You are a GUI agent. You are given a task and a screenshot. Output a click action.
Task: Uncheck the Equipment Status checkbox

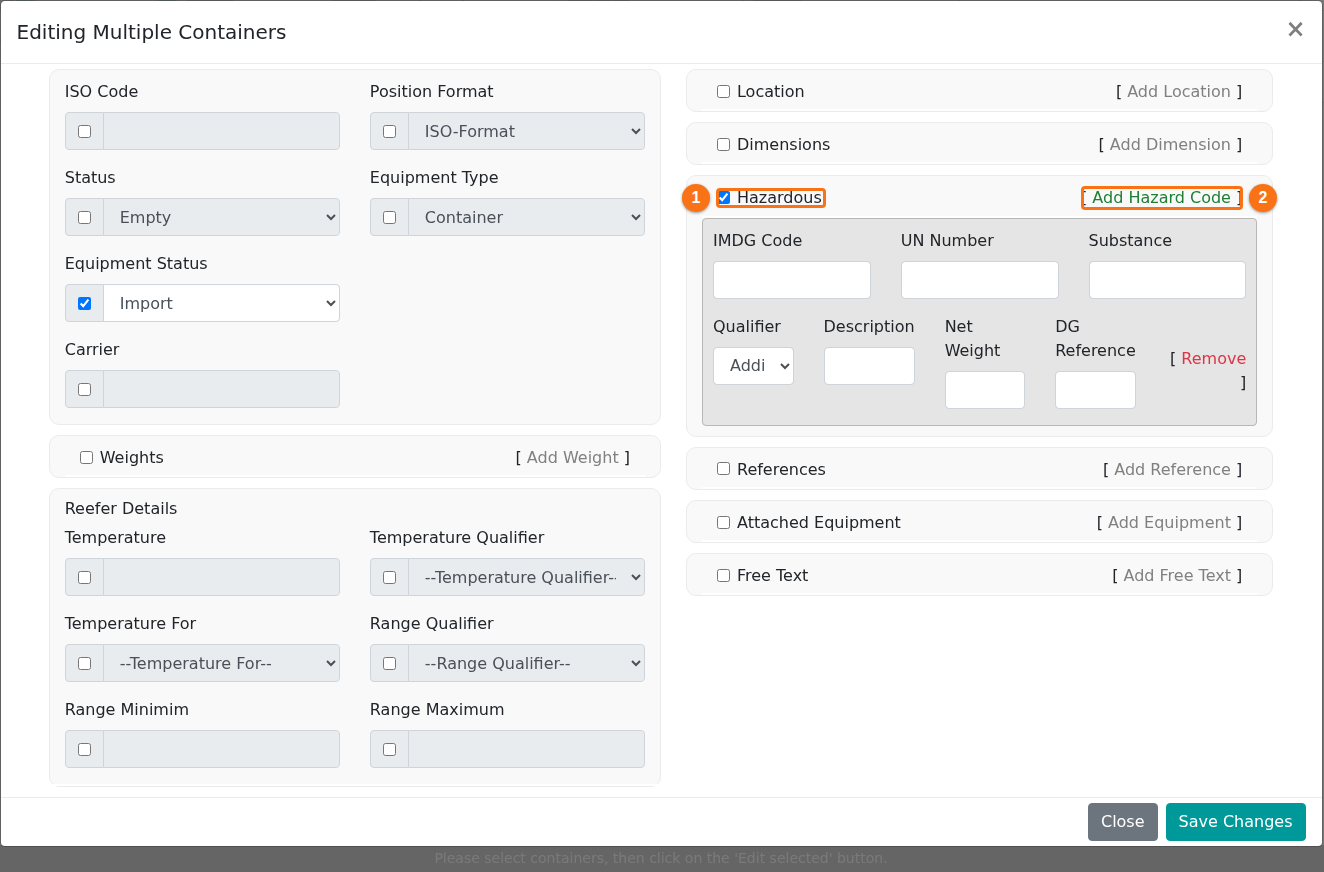[x=84, y=303]
